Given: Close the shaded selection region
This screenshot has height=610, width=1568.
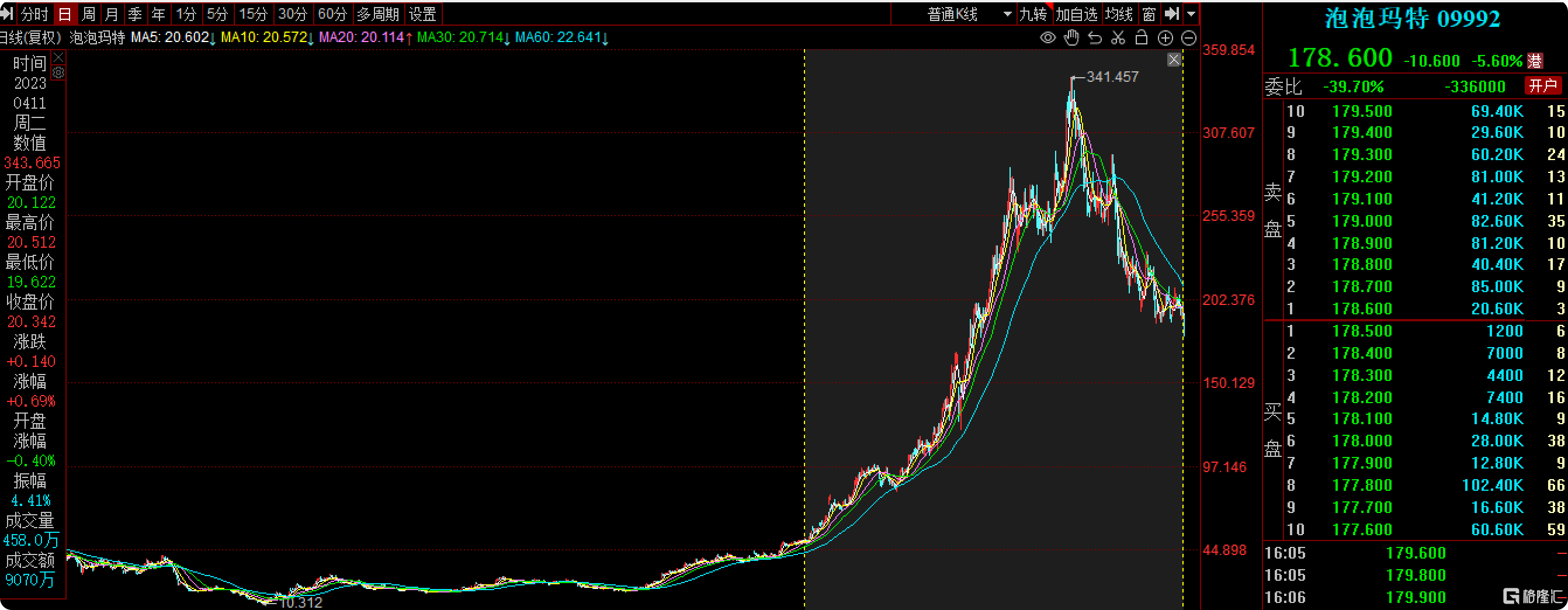Looking at the screenshot, I should [1174, 59].
